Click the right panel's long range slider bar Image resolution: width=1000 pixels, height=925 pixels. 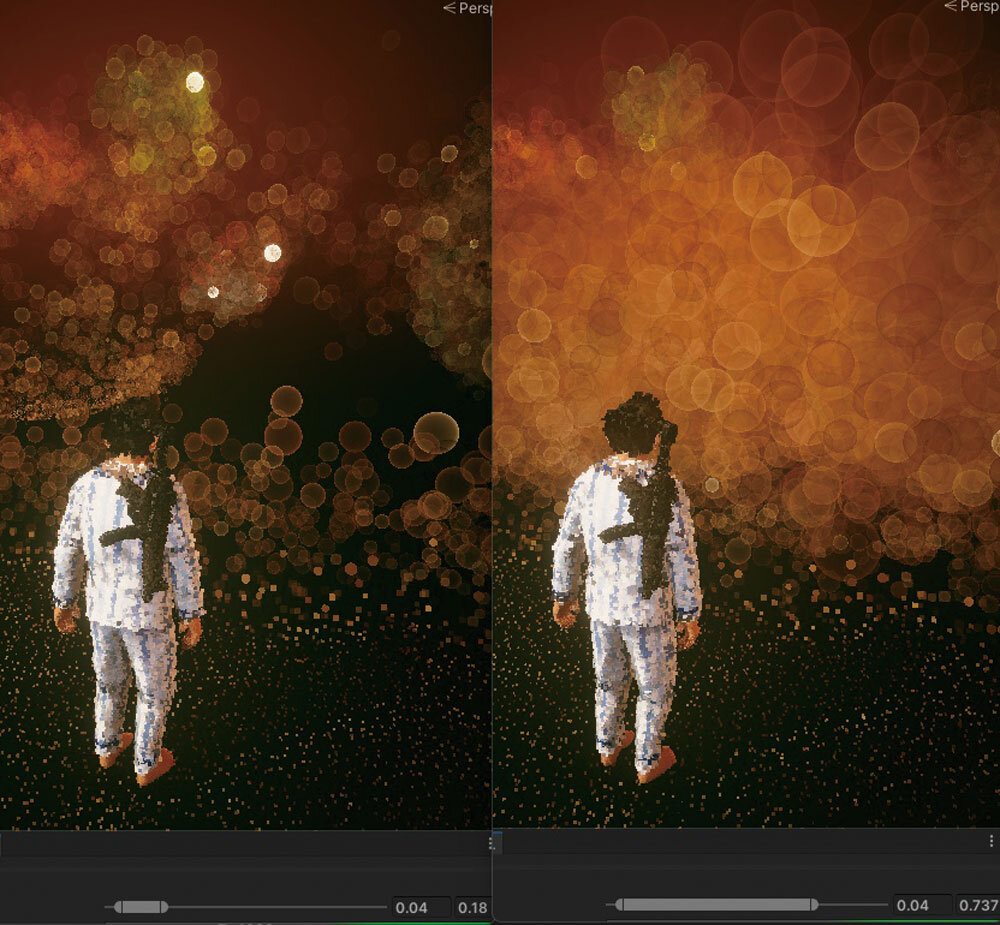tap(715, 904)
